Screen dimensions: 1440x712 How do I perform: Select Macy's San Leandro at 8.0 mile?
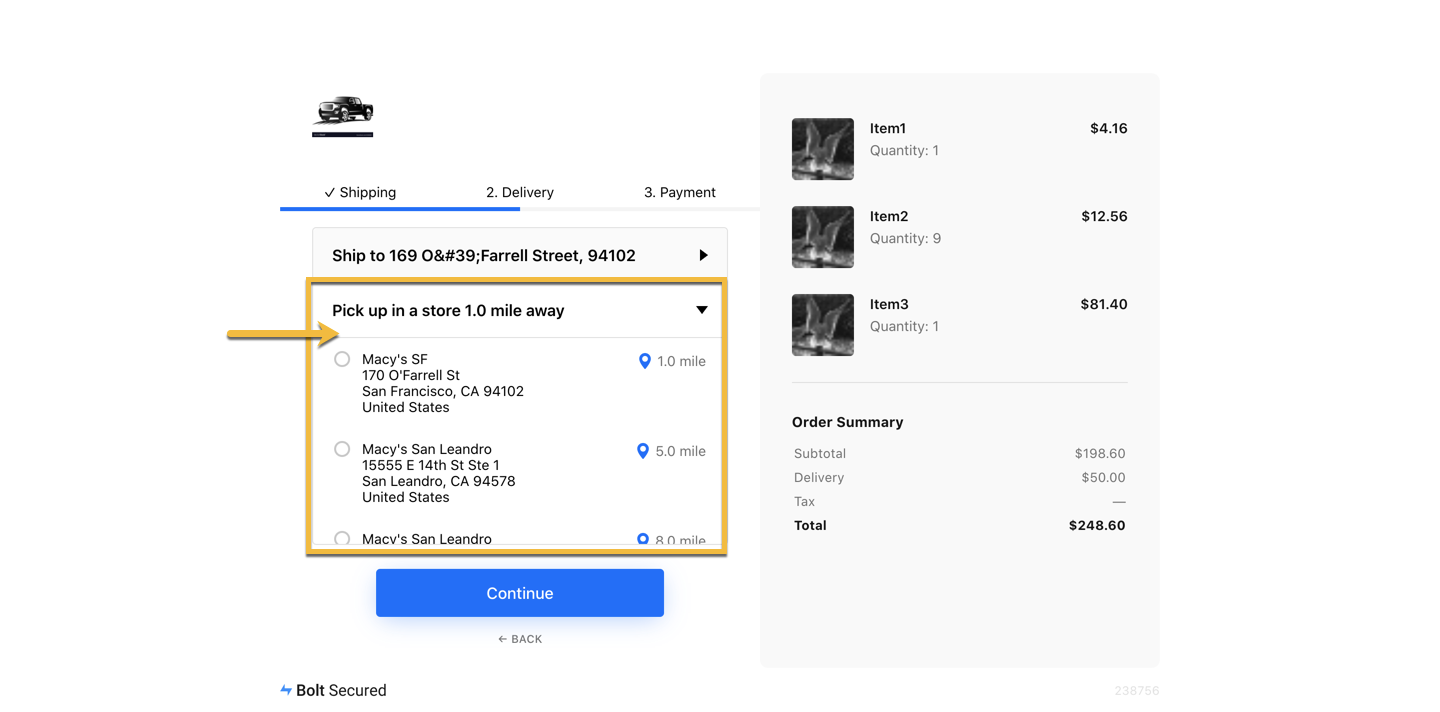(x=342, y=538)
